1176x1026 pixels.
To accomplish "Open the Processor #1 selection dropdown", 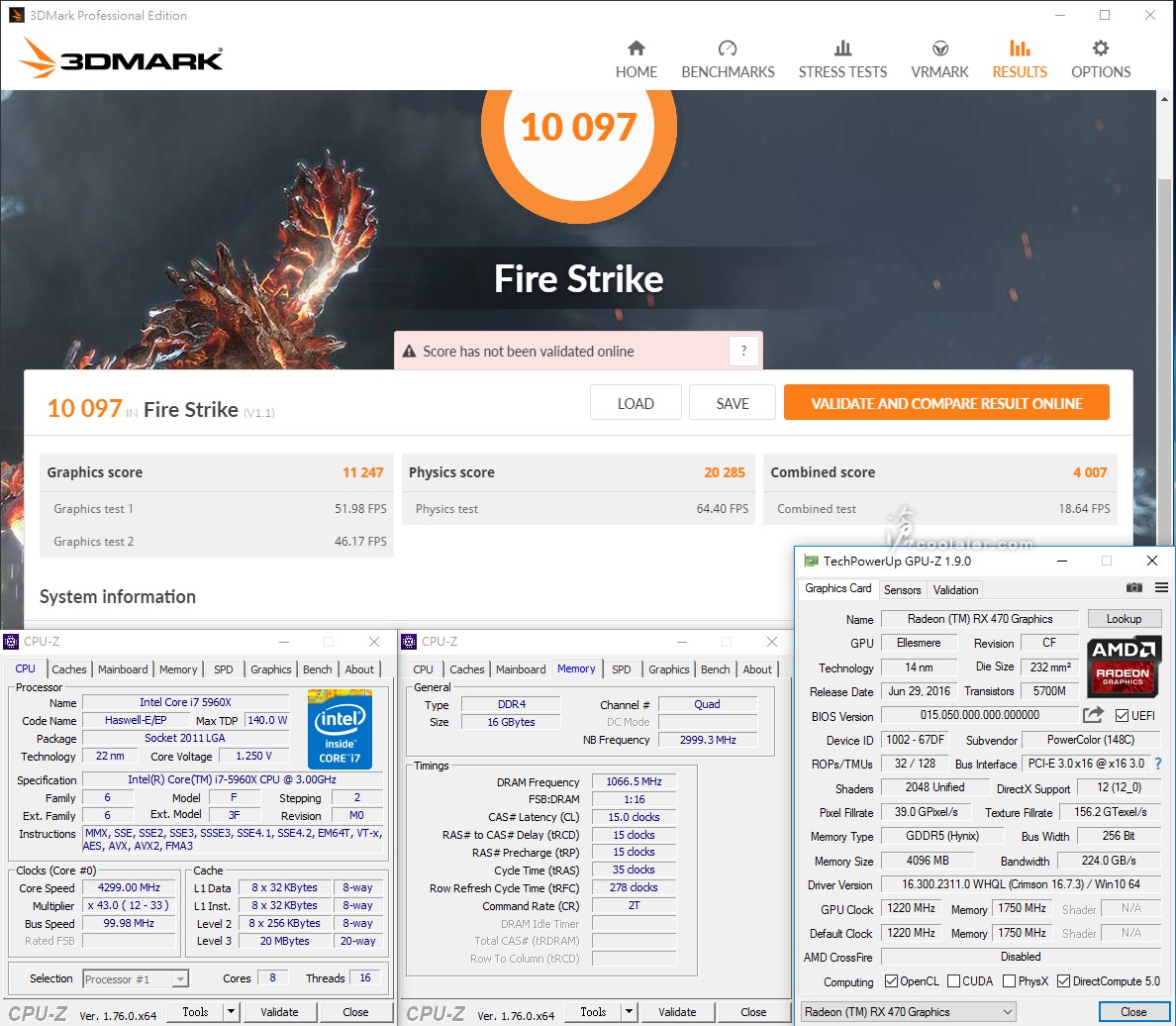I will 135,978.
